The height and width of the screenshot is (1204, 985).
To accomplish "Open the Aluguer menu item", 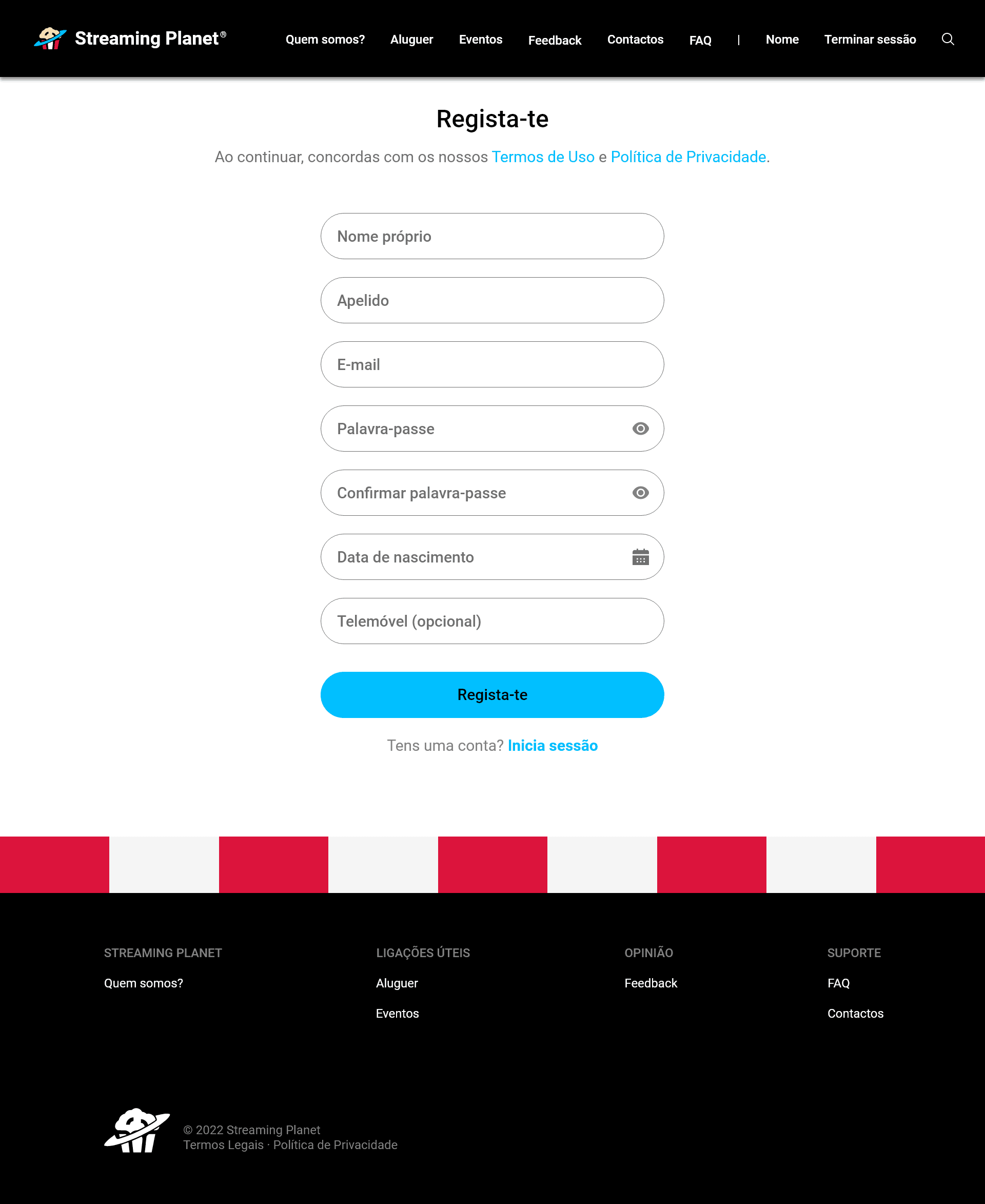I will click(411, 38).
